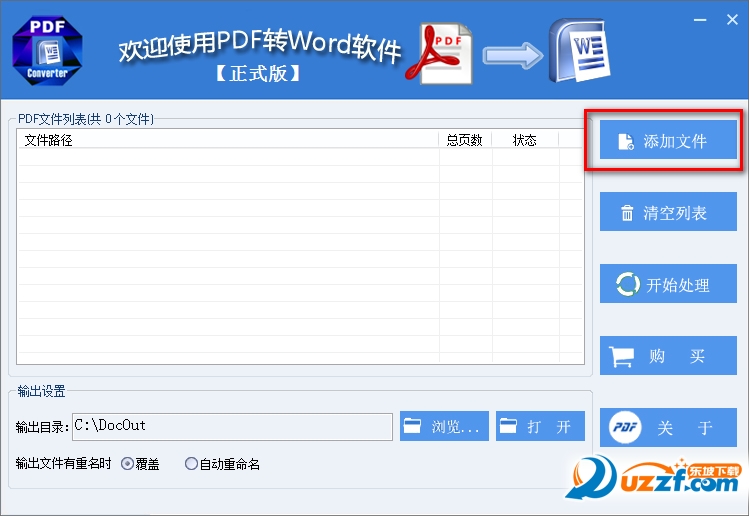Close the PDF转Word window
The width and height of the screenshot is (749, 516).
[x=732, y=20]
